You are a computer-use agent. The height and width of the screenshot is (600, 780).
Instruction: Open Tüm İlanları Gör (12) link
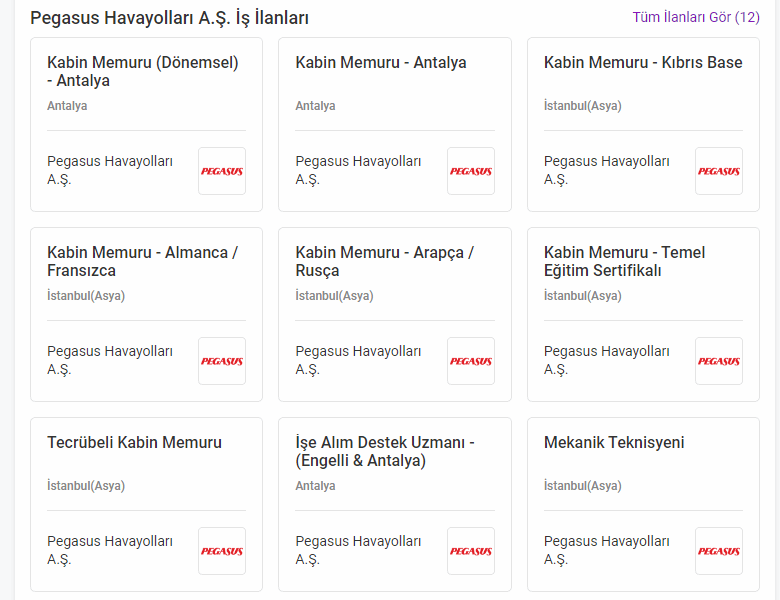696,17
